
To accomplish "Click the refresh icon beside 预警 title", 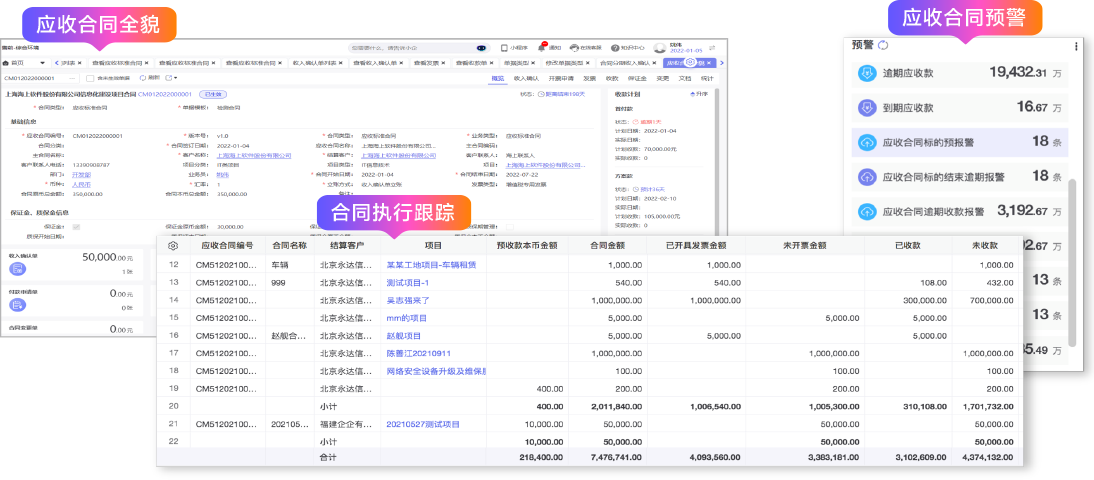I will [883, 45].
